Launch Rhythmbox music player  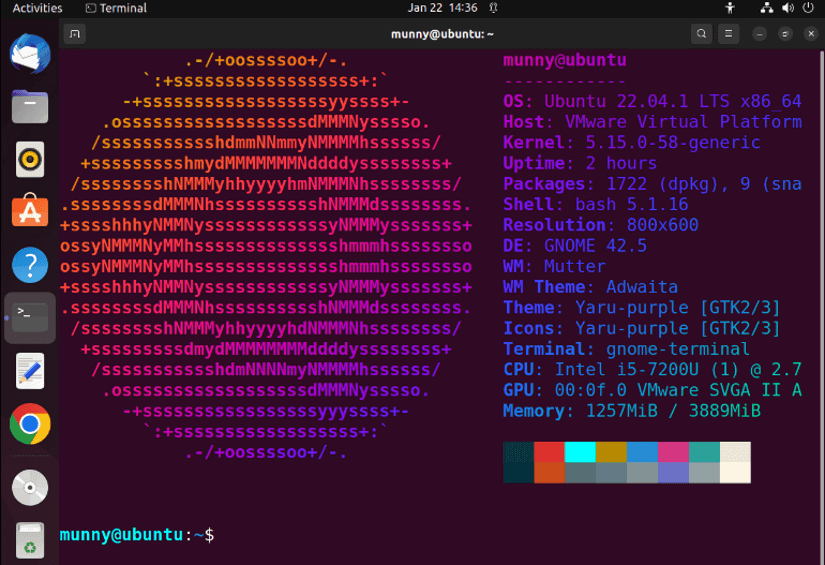[30, 159]
